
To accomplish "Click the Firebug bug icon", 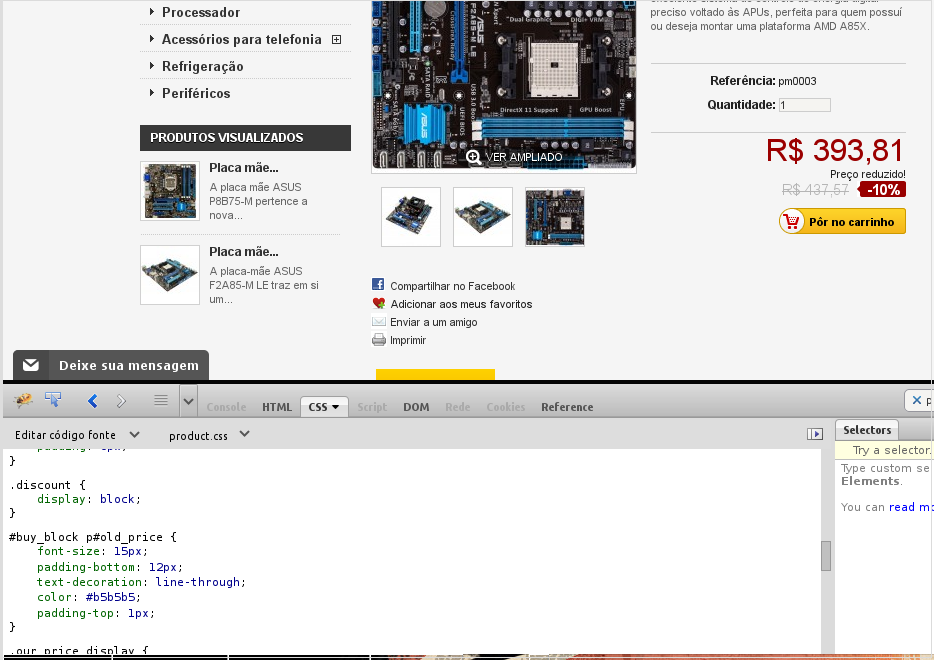I will [x=23, y=400].
